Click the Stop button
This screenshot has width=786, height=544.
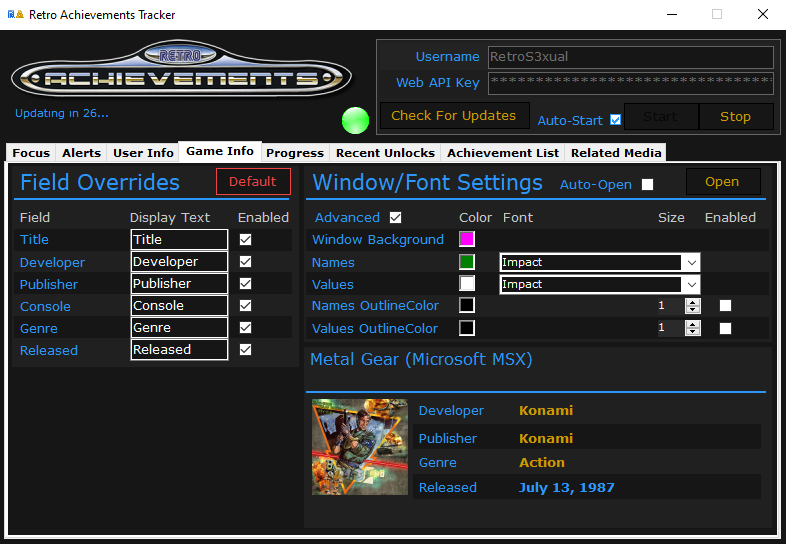[x=735, y=116]
